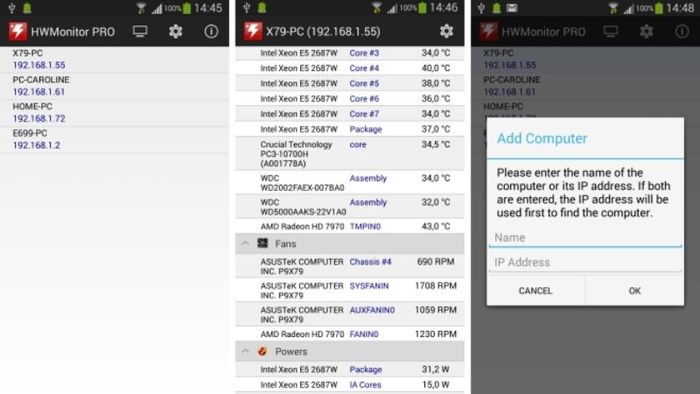Select PC-CAROLINE computer entry
700x394 pixels.
tap(114, 86)
